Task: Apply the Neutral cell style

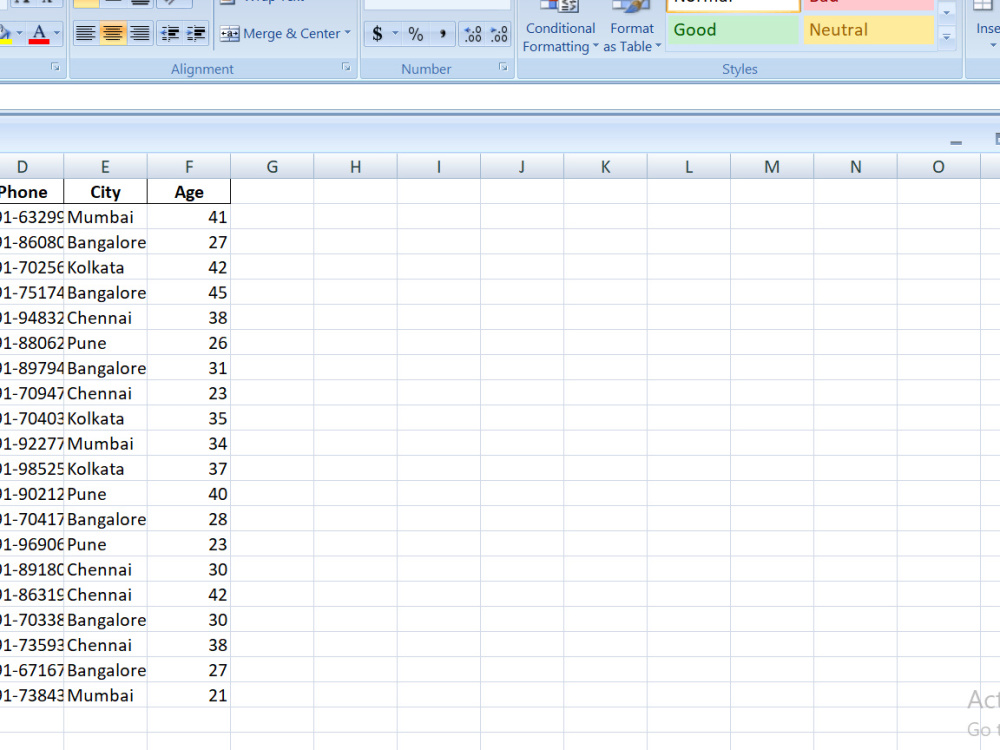Action: pyautogui.click(x=869, y=30)
